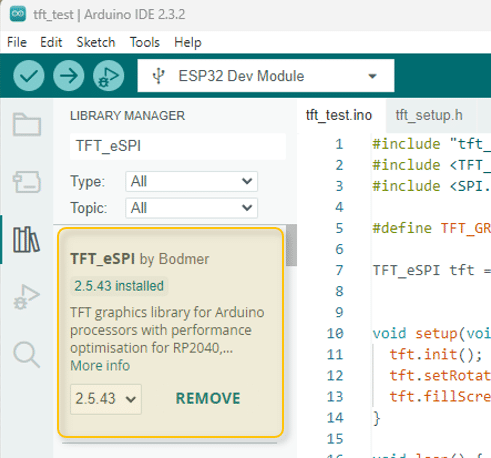Click the 'tft.fillScre' code line
This screenshot has width=491, height=458.
pyautogui.click(x=440, y=397)
